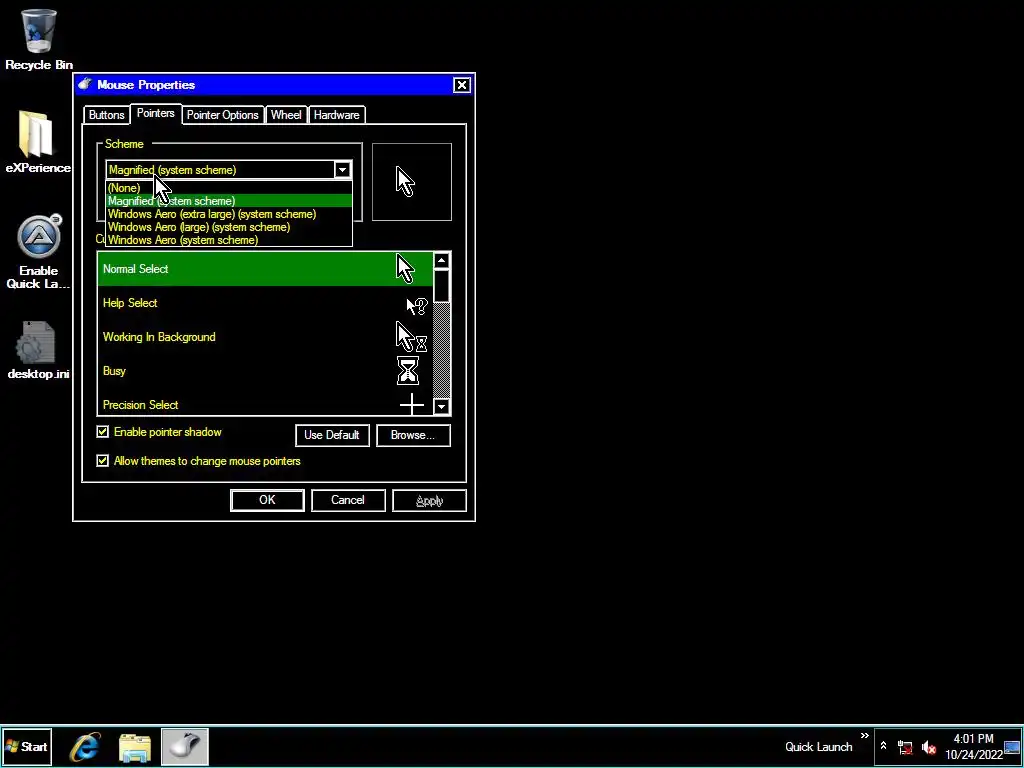Toggle Allow themes to change mouse pointers

(103, 461)
